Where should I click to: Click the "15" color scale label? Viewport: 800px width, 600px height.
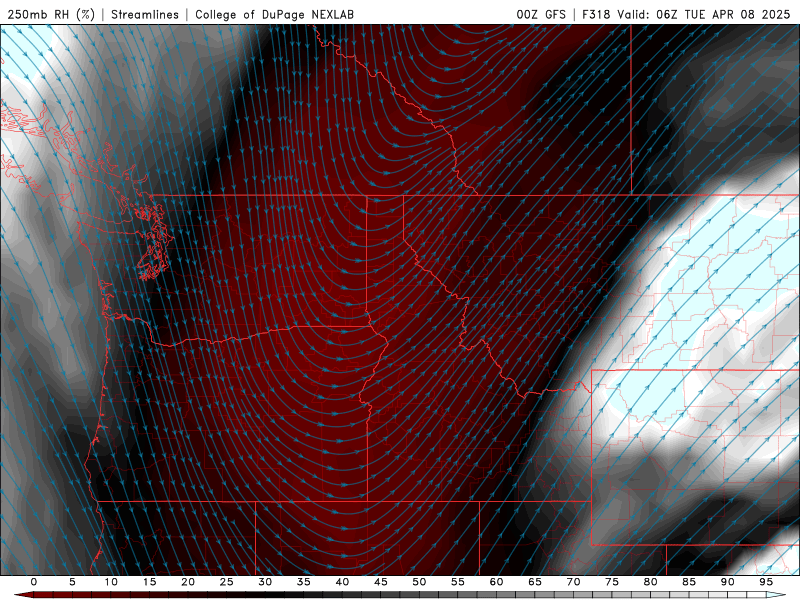(x=149, y=582)
